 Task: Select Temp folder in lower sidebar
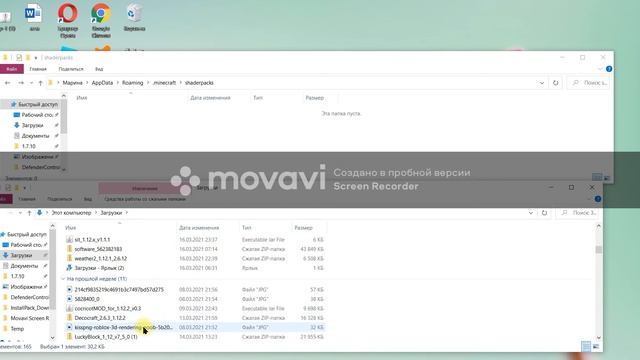pyautogui.click(x=17, y=329)
